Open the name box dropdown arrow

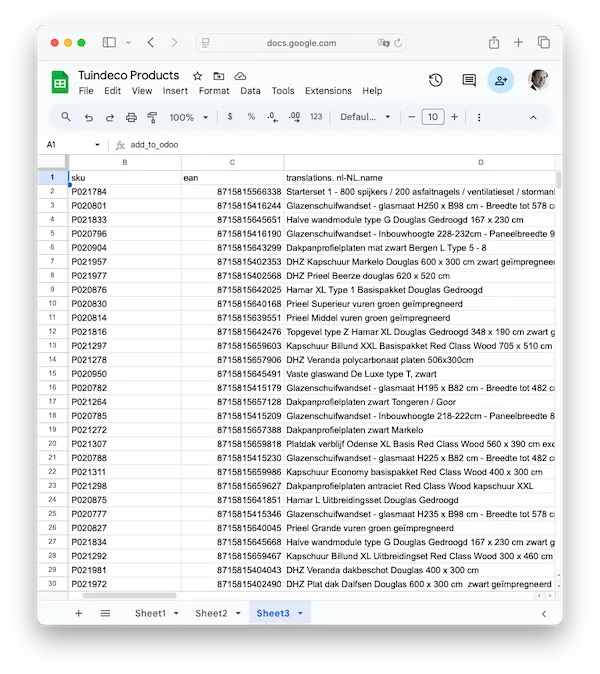click(x=98, y=145)
